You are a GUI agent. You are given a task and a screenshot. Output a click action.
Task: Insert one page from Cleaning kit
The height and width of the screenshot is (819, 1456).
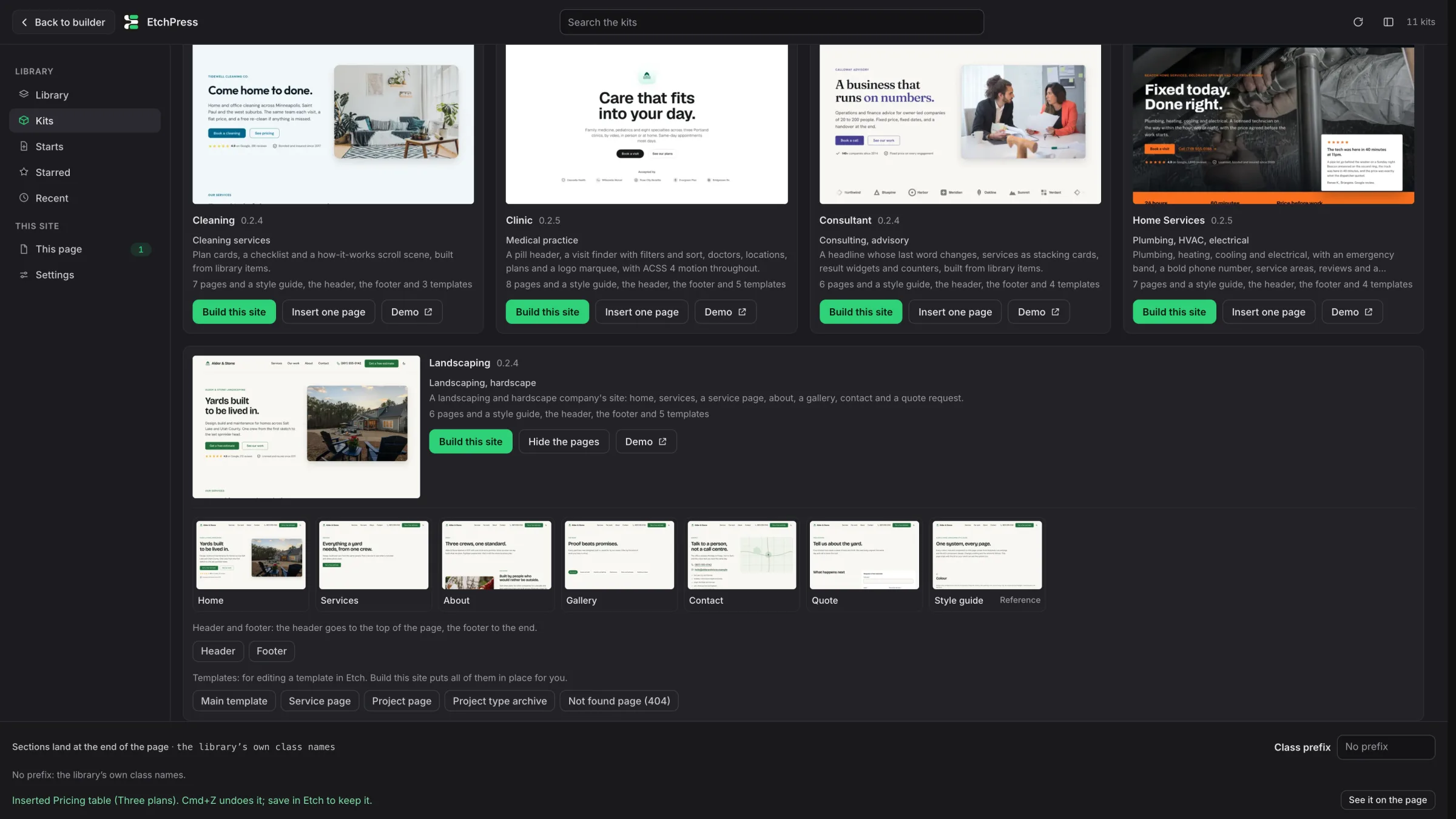pos(328,312)
